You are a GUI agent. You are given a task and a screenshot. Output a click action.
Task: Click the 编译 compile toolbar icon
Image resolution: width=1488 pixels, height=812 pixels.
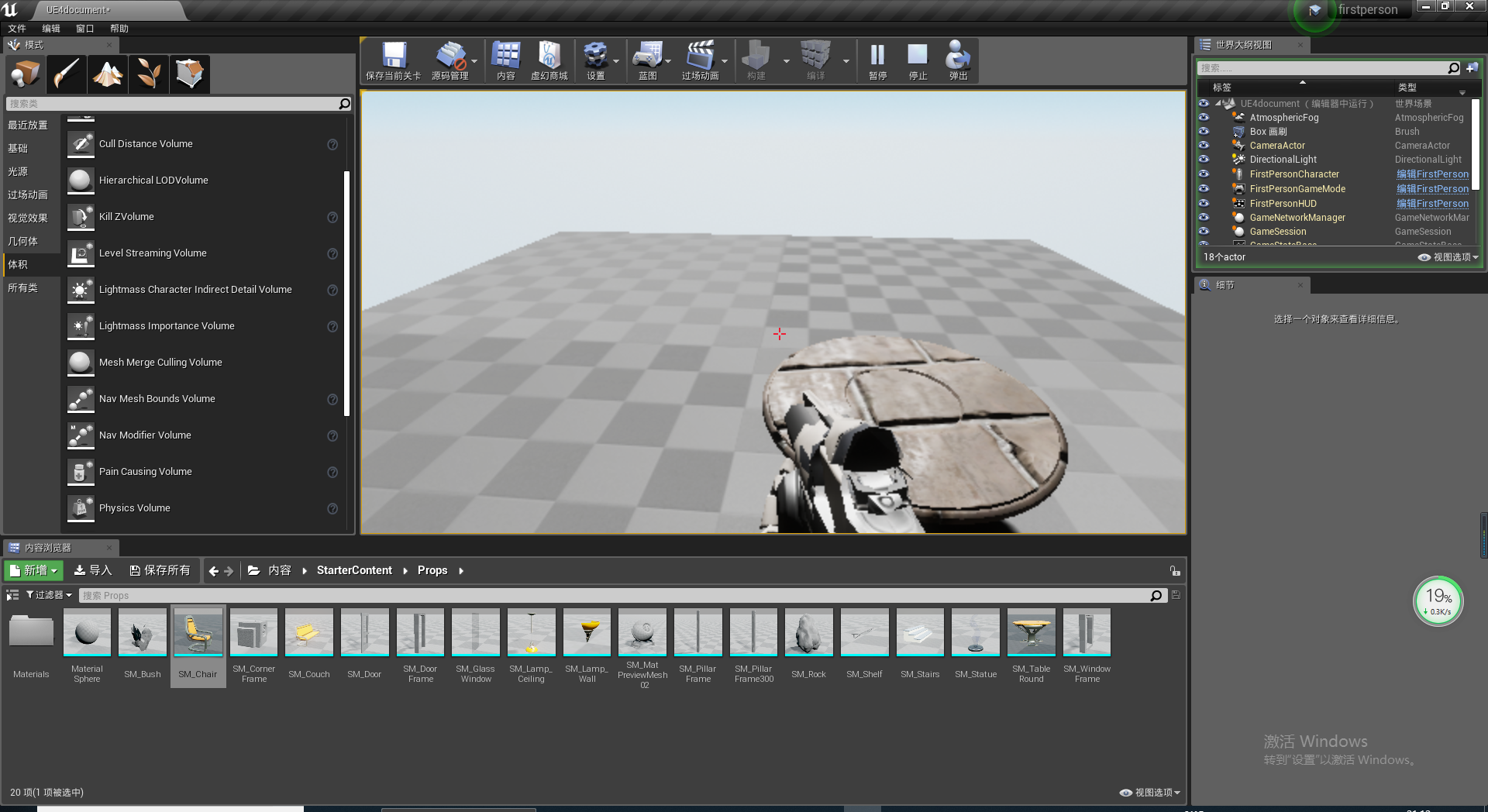(815, 60)
